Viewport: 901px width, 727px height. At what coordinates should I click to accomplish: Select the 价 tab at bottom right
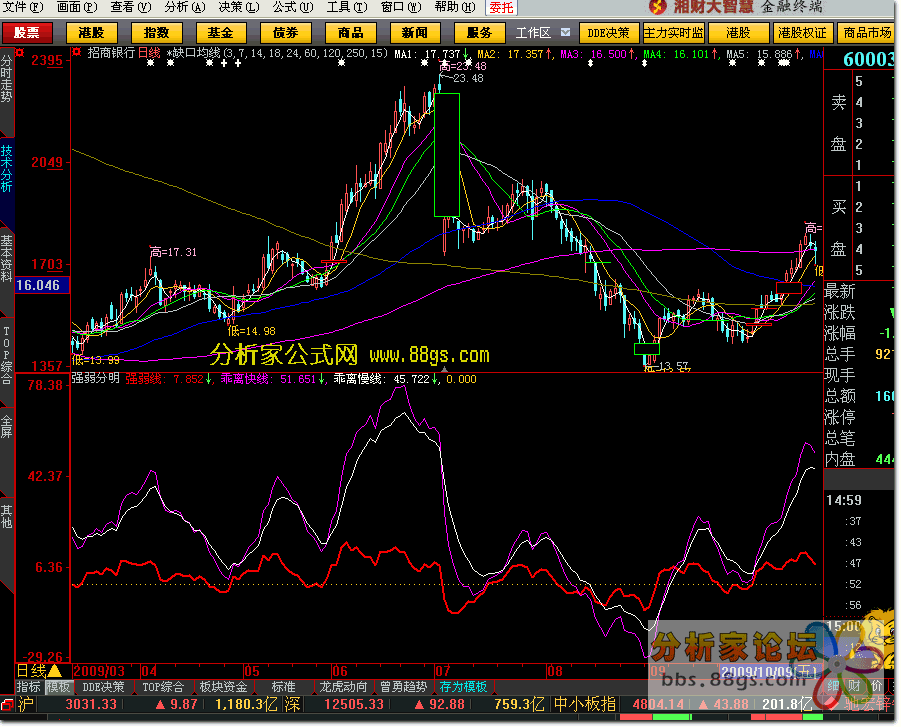point(876,686)
